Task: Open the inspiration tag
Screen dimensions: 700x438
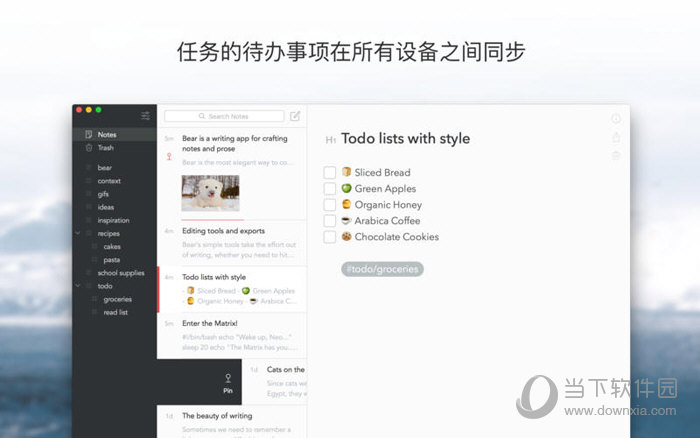Action: 113,221
